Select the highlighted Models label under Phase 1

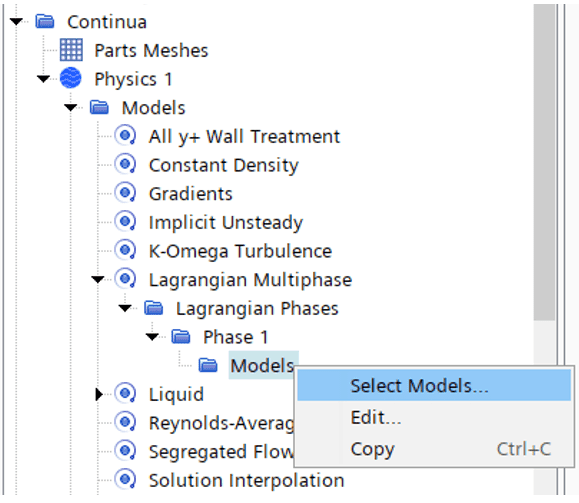[263, 366]
